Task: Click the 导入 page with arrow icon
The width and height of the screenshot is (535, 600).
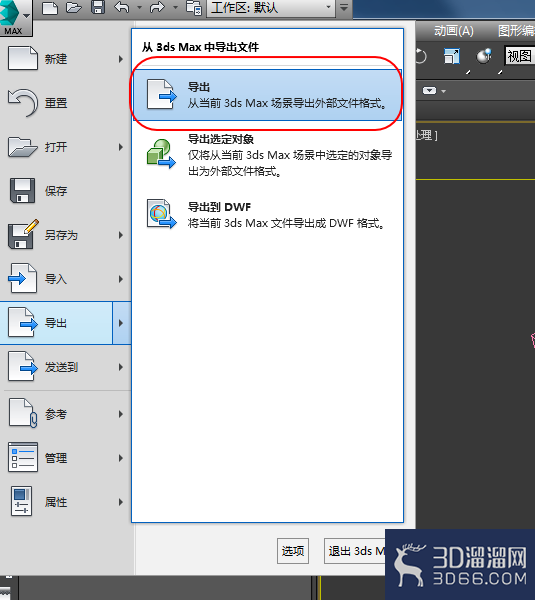Action: pos(23,278)
